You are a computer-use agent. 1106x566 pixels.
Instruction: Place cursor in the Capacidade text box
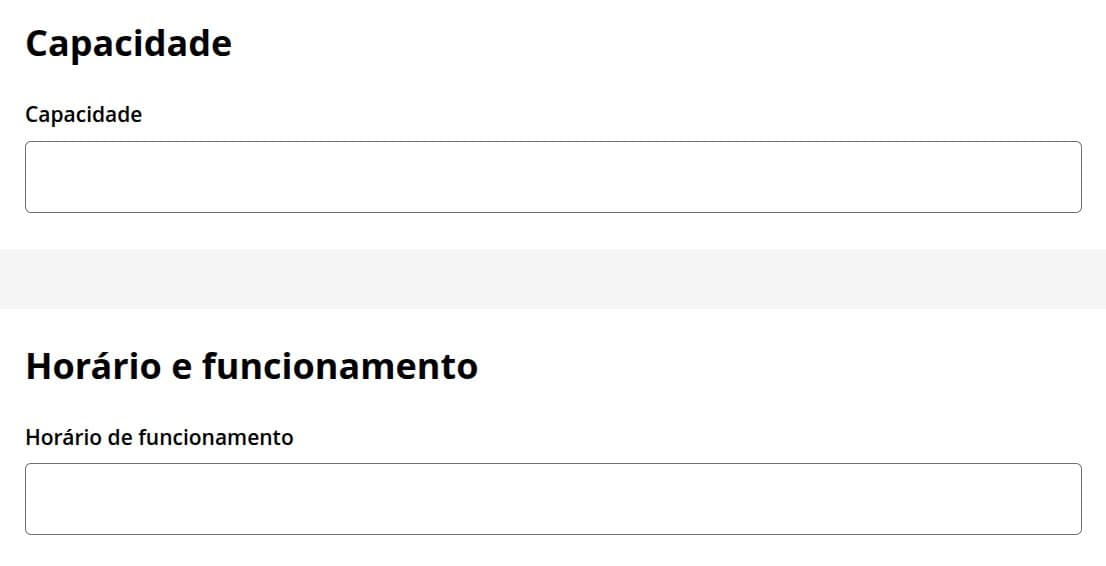[x=553, y=177]
